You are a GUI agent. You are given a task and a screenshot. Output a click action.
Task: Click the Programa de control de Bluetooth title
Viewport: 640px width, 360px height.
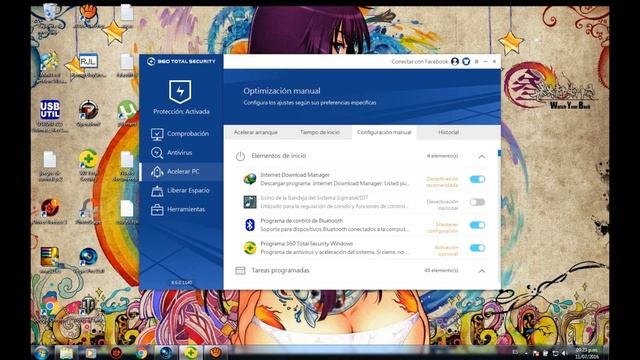point(301,220)
